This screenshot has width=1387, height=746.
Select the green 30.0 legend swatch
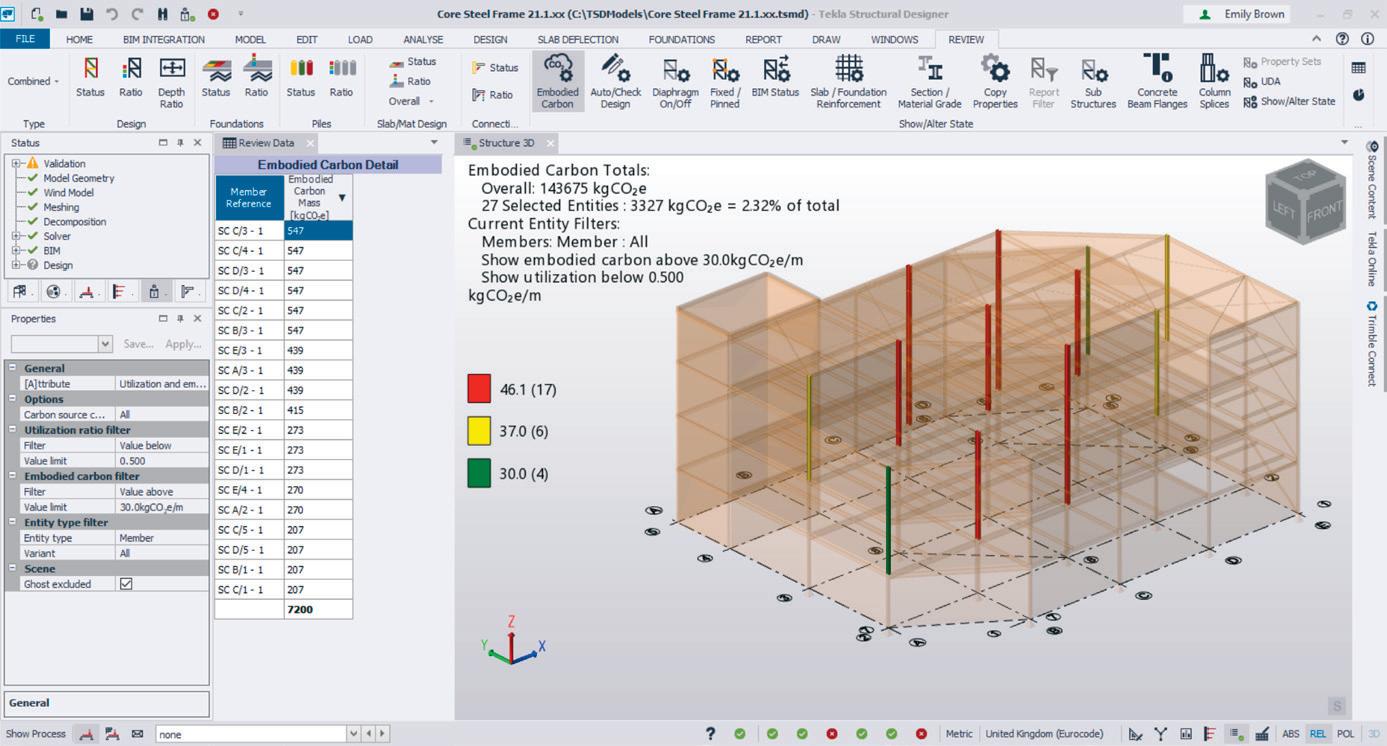(x=479, y=474)
